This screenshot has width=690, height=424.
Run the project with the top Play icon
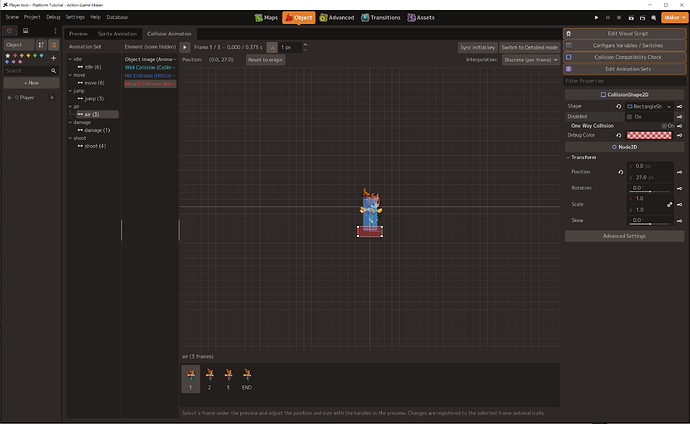pyautogui.click(x=596, y=18)
